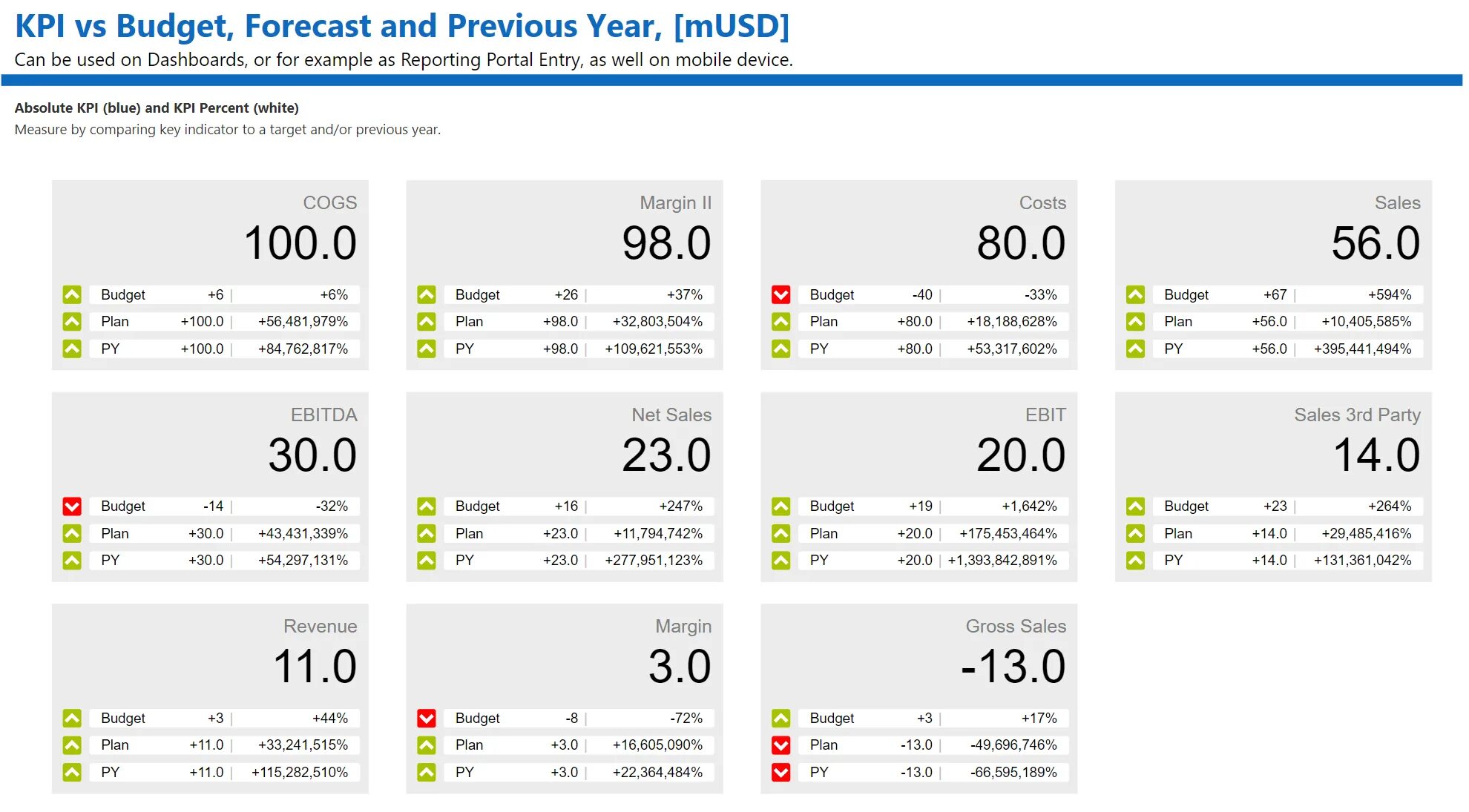Select the Margin II card title
The width and height of the screenshot is (1469, 812).
coord(676,202)
